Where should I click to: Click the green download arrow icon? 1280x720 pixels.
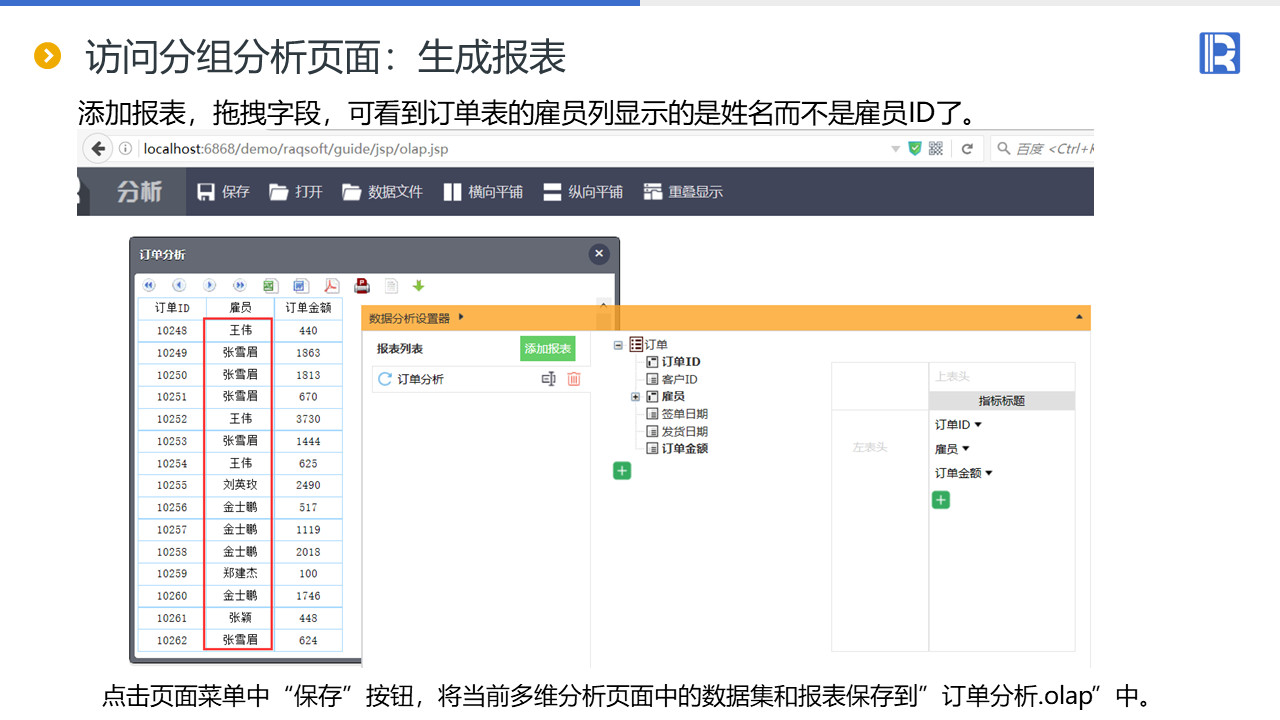pos(419,286)
